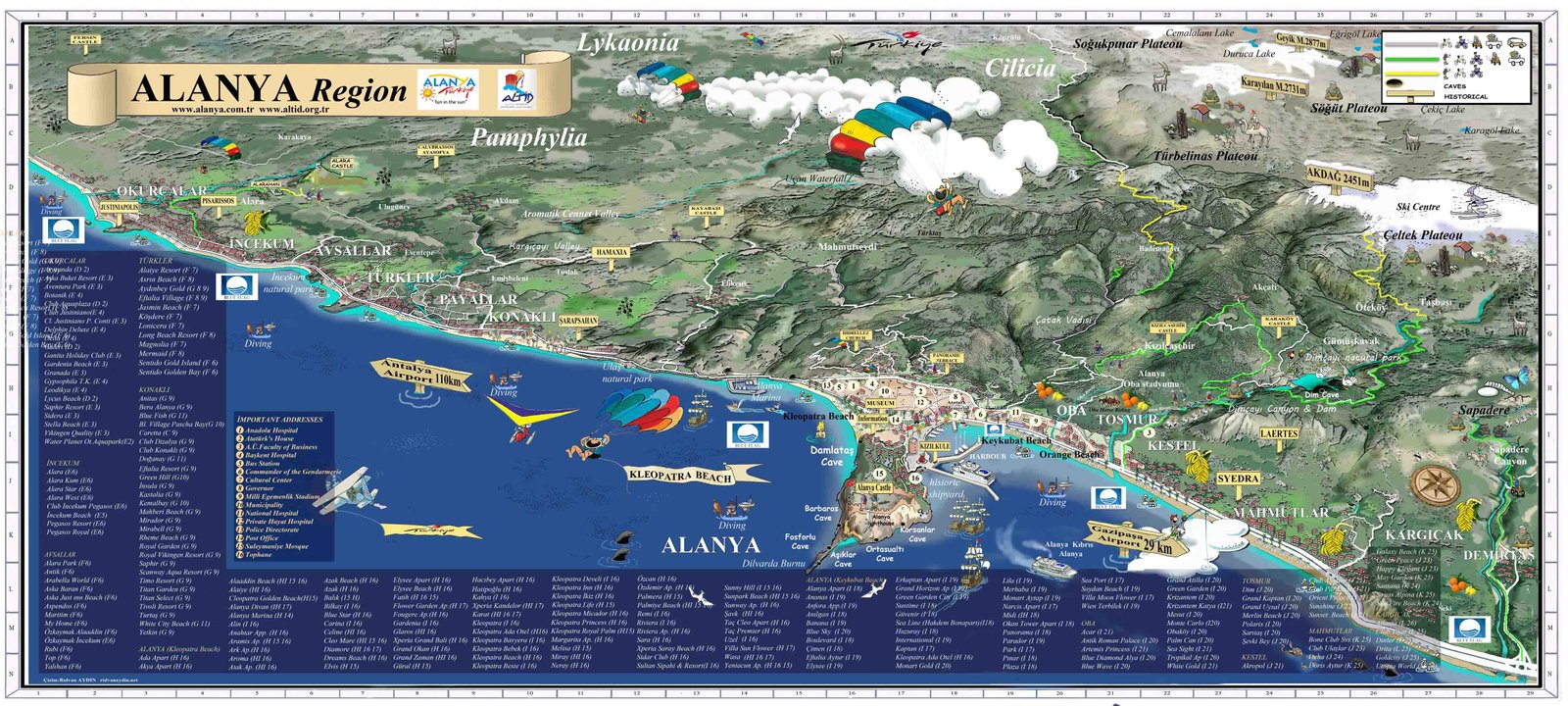The height and width of the screenshot is (706, 1568).
Task: Click the MUSEUM sign in town centre
Action: 880,403
